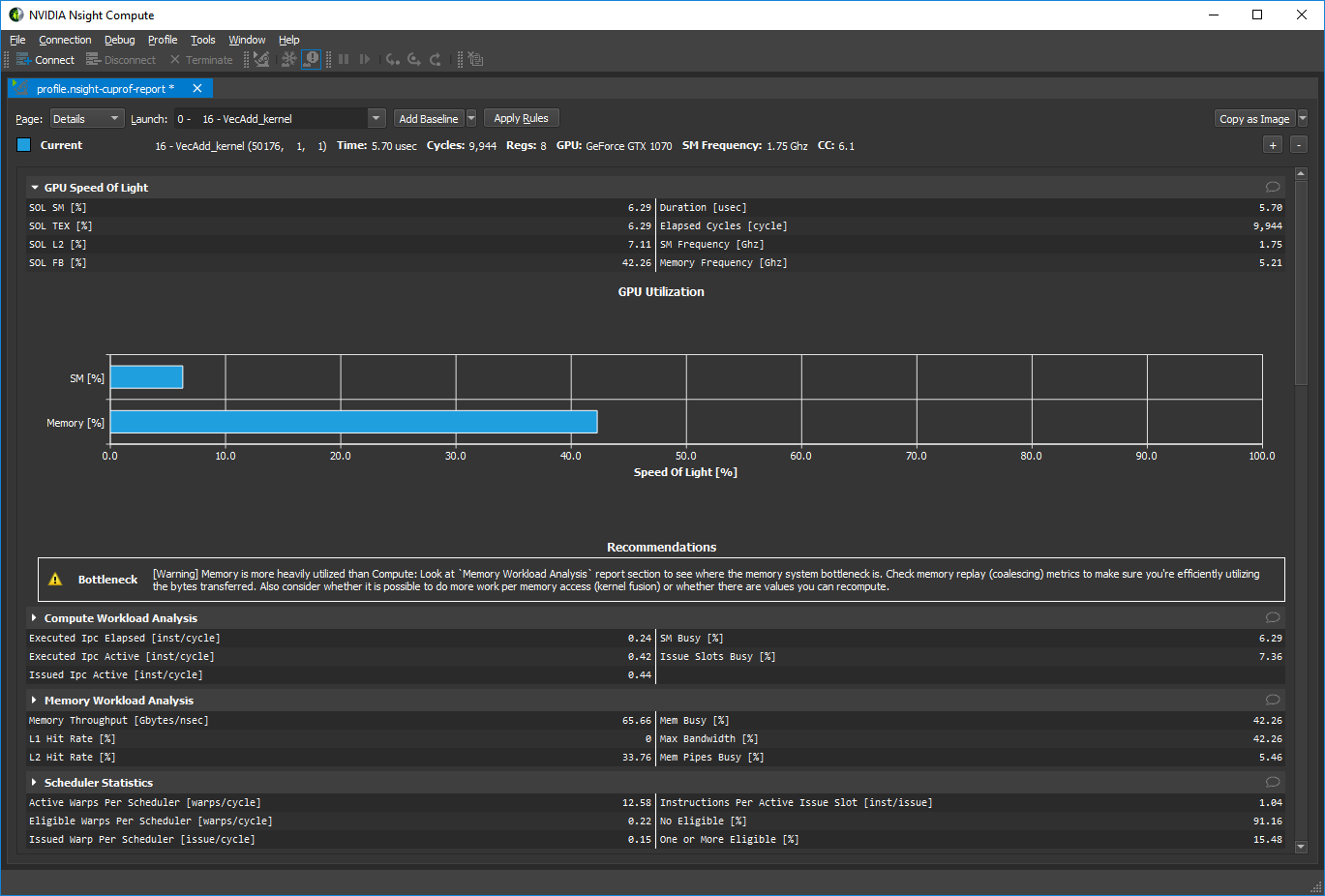
Task: Close the profile.nsight-cuprof-report tab
Action: pyautogui.click(x=197, y=88)
